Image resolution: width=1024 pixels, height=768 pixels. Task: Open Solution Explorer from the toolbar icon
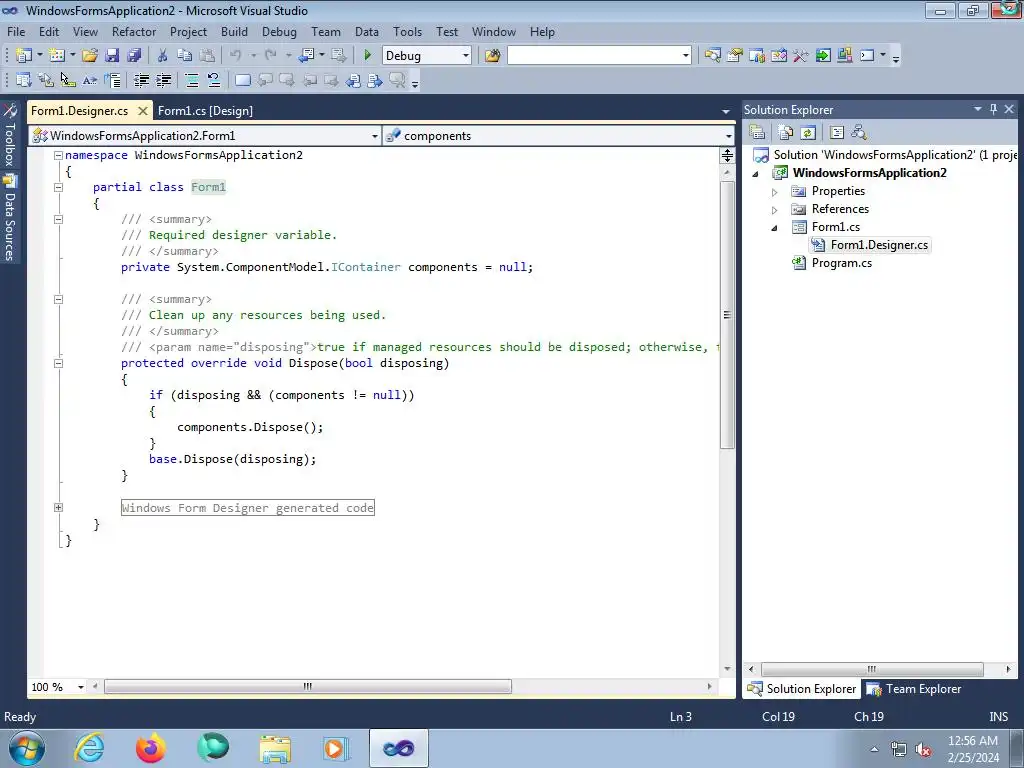click(x=712, y=56)
